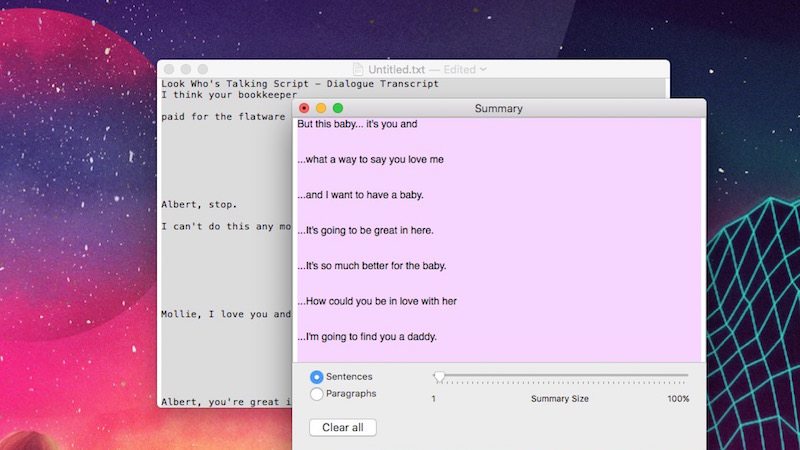Click the Untitled.txt window title
The height and width of the screenshot is (450, 800).
[396, 69]
